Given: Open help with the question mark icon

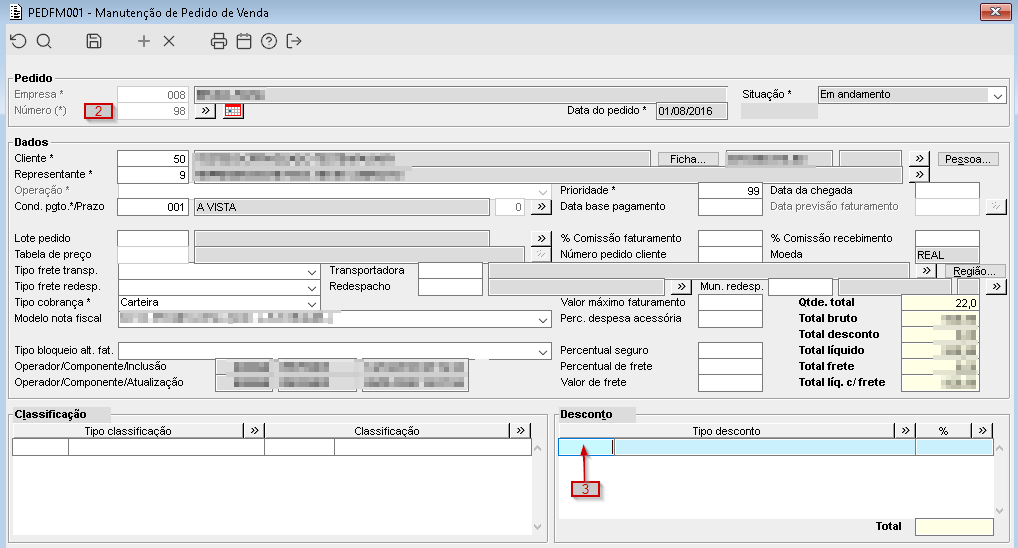Looking at the screenshot, I should [269, 42].
